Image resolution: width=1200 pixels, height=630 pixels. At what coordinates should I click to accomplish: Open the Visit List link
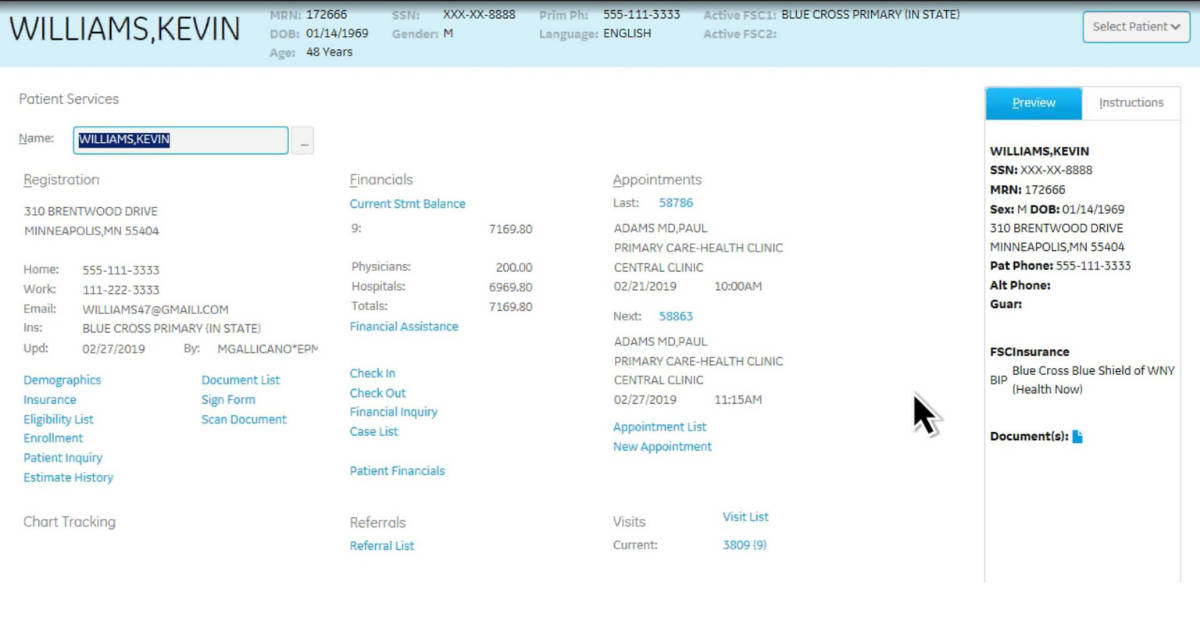tap(745, 517)
